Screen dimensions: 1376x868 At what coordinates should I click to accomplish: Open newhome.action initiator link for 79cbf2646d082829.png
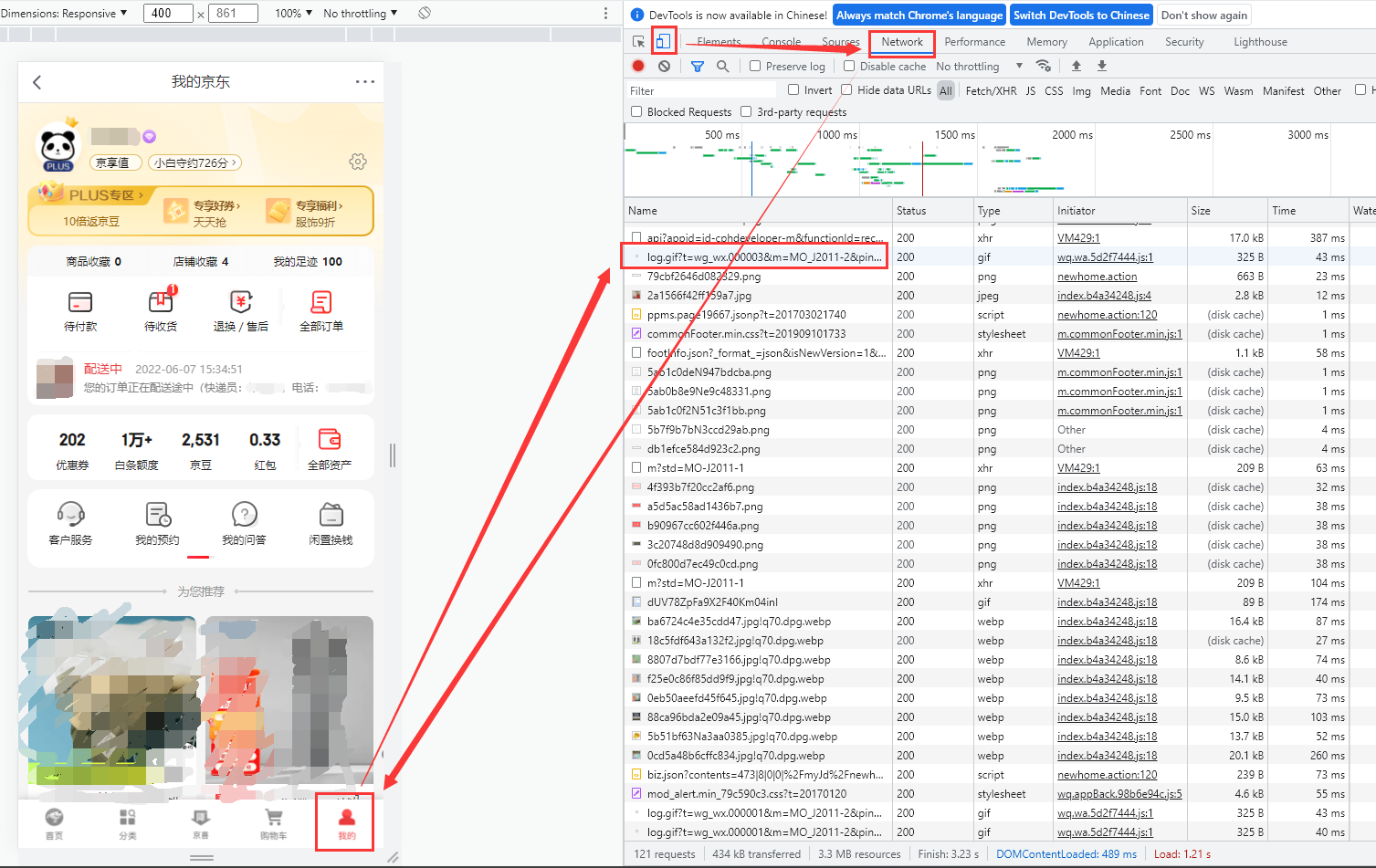click(x=1097, y=277)
